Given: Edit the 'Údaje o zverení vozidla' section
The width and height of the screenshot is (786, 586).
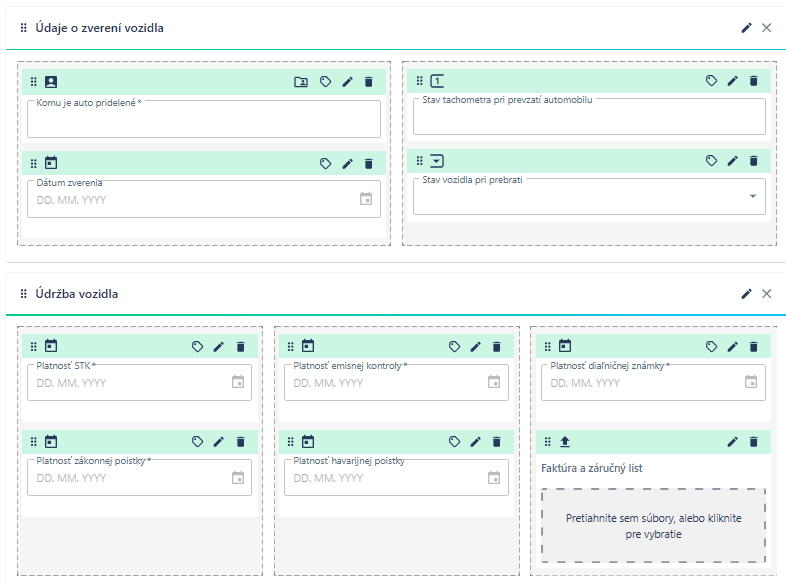Looking at the screenshot, I should click(x=746, y=28).
